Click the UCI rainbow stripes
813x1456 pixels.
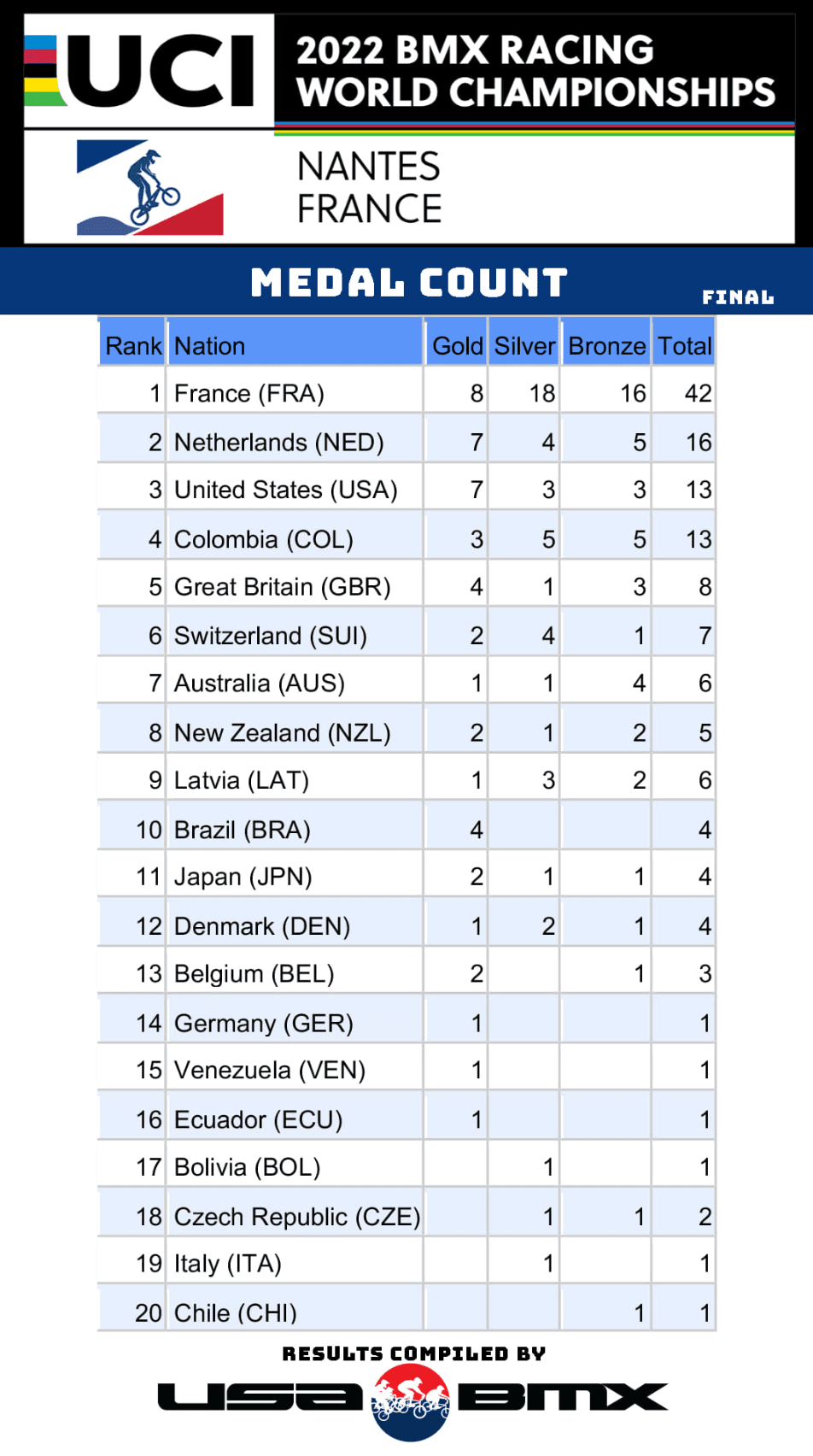point(40,70)
